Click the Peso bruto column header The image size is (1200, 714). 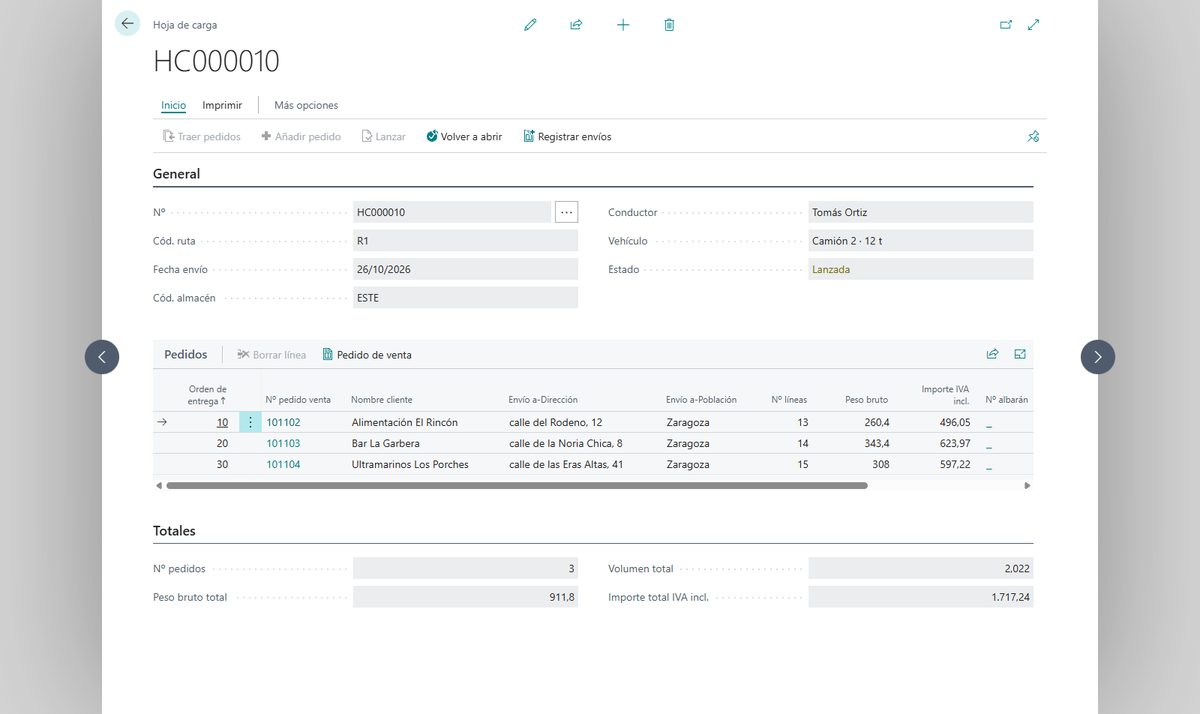[866, 400]
